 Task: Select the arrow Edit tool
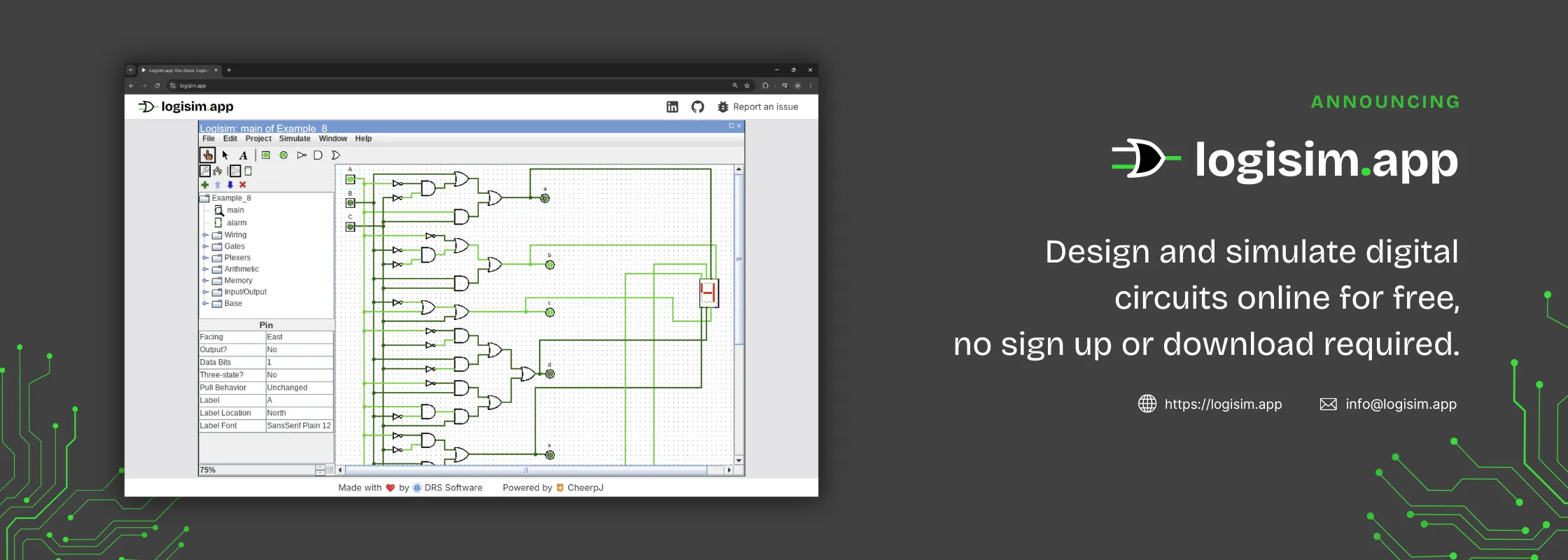pyautogui.click(x=225, y=155)
